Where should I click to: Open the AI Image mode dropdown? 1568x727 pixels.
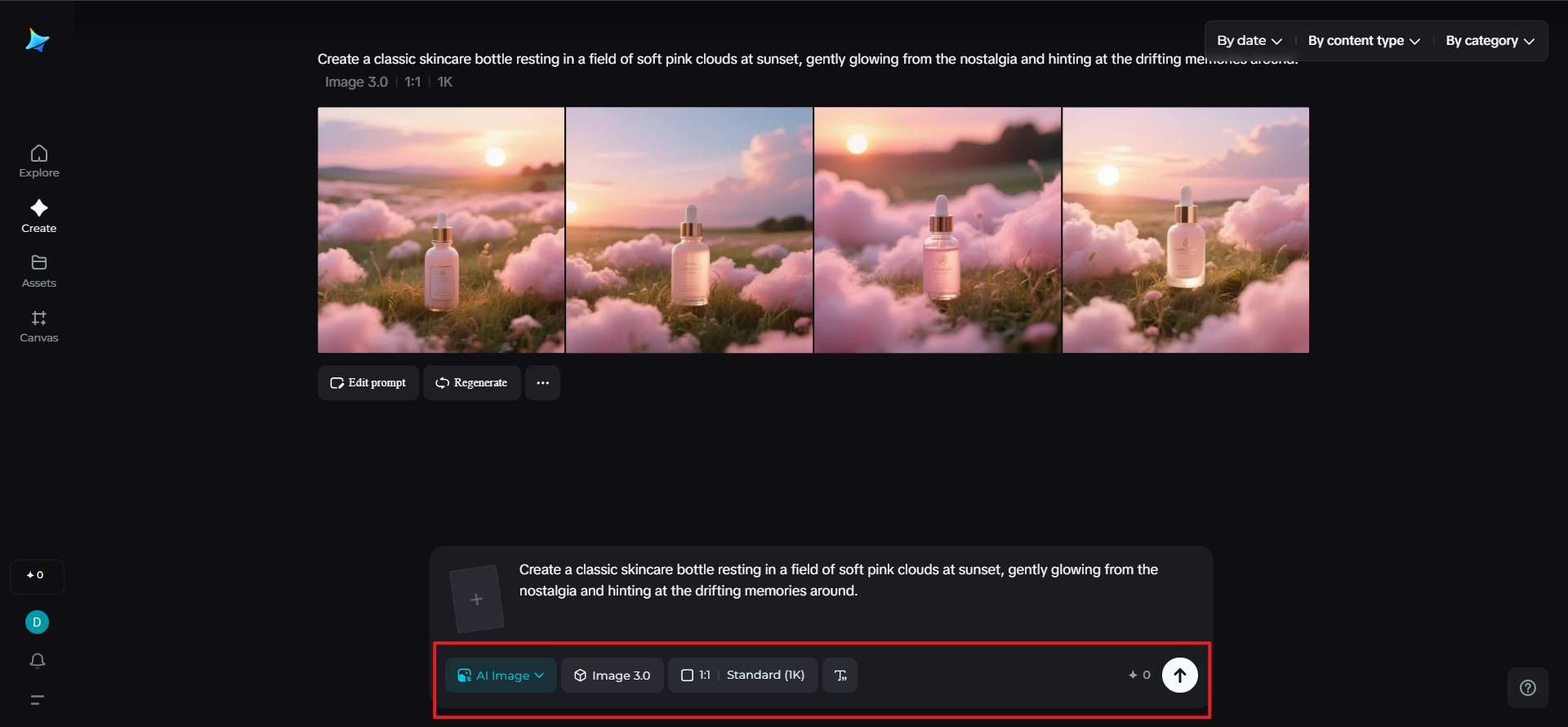tap(501, 676)
